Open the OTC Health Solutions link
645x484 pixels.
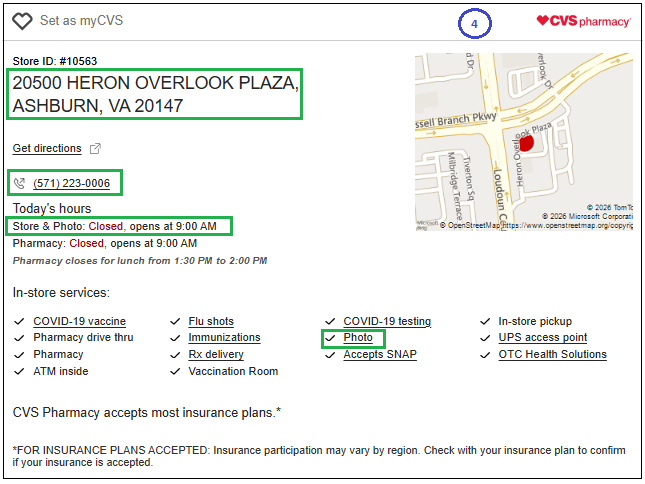click(552, 354)
